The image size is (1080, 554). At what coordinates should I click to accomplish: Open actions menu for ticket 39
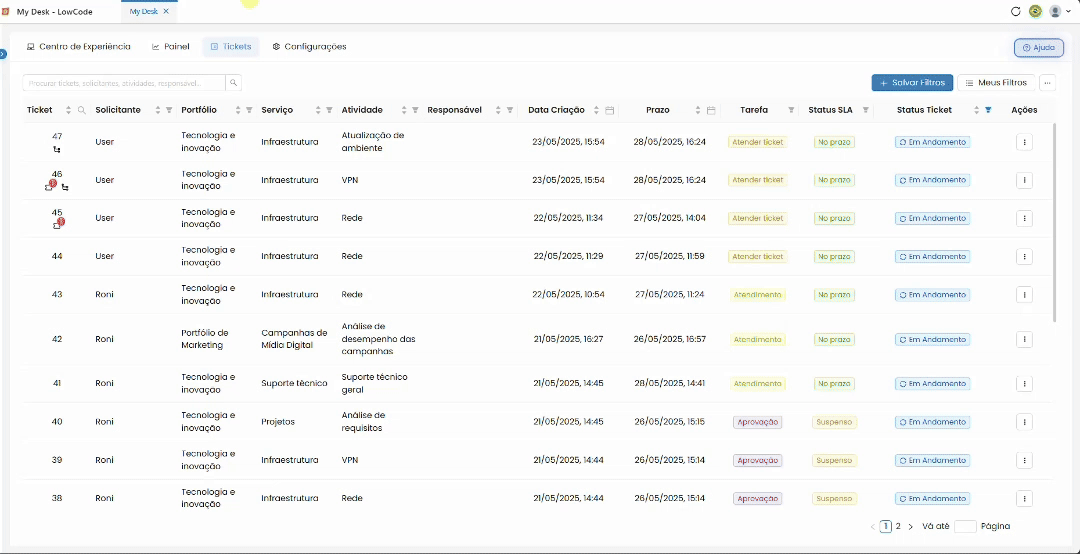coord(1024,460)
